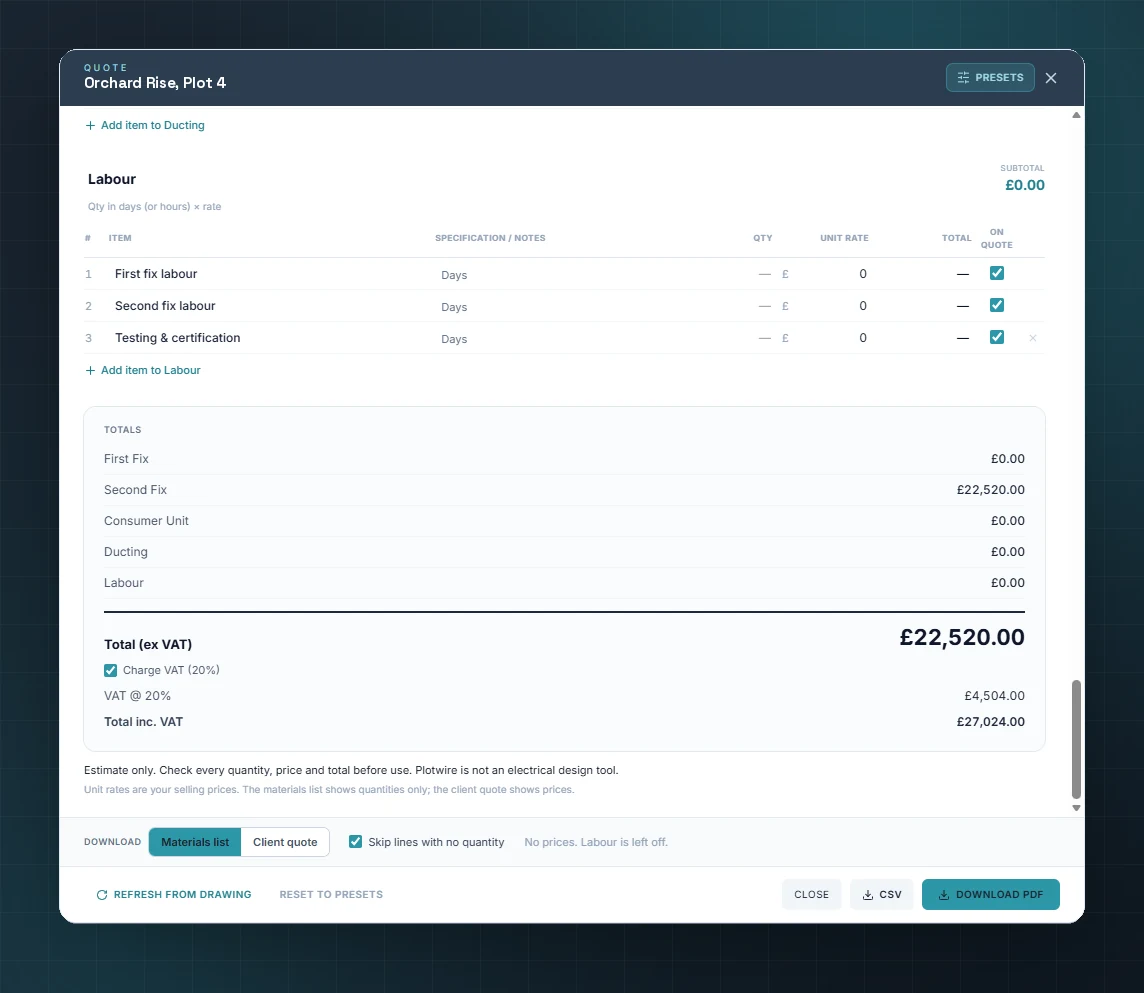Click Refresh from Drawing
Viewport: 1144px width, 993px height.
click(x=174, y=895)
